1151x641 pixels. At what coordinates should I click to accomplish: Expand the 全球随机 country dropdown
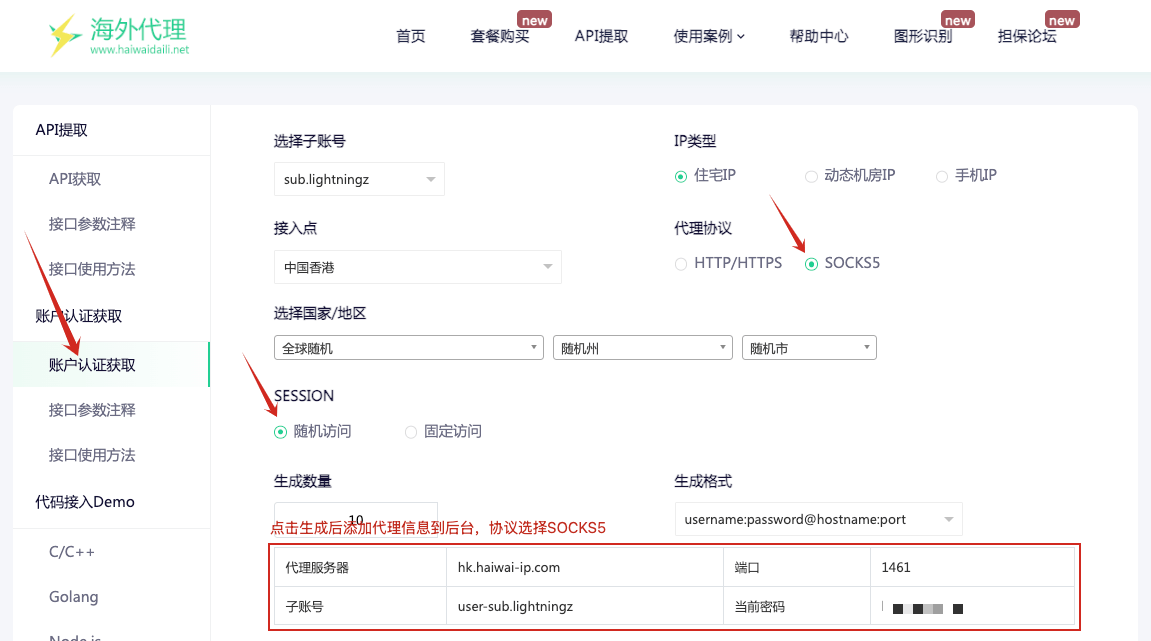pos(408,348)
